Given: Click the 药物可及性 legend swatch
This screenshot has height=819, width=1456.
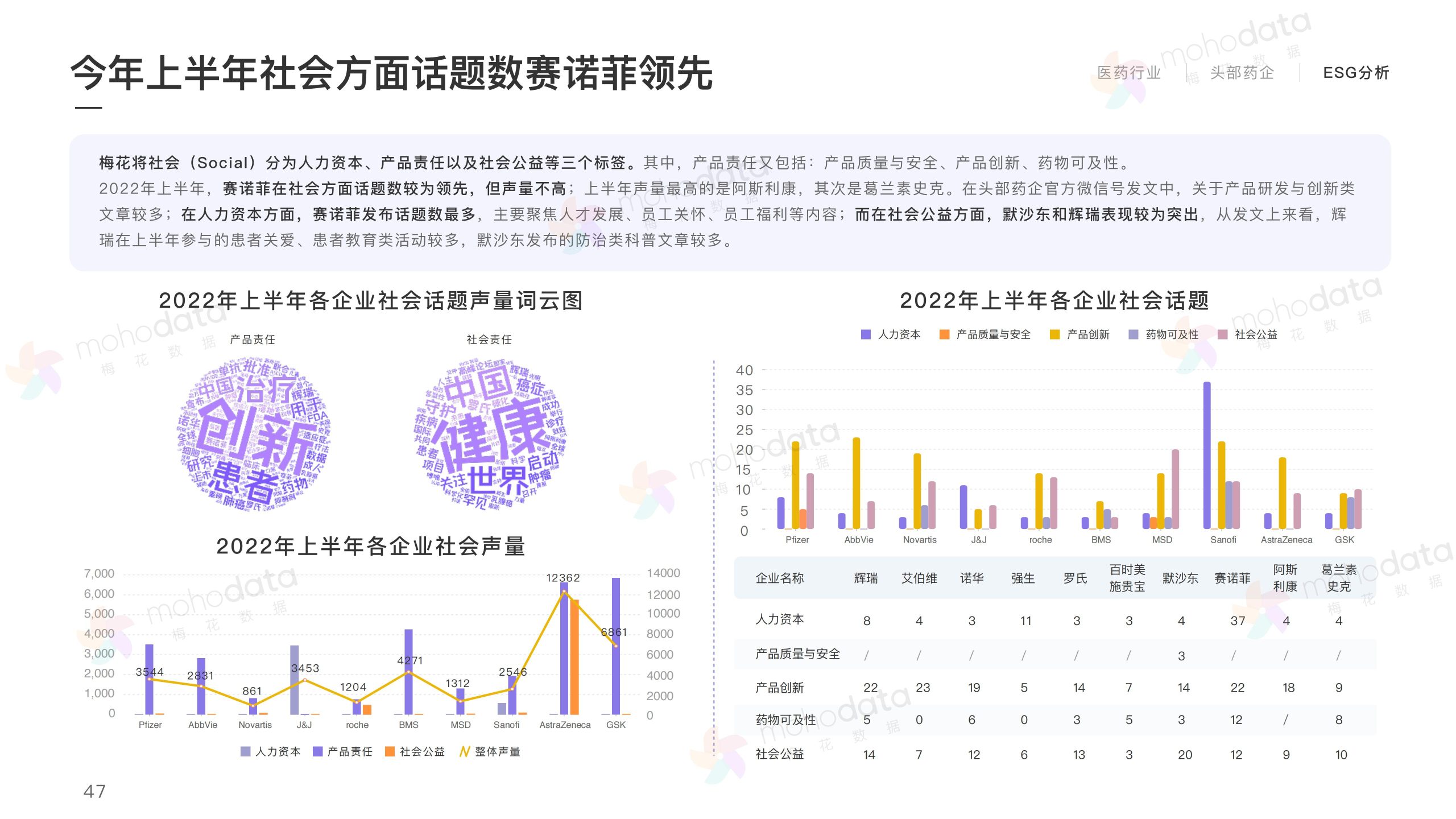Looking at the screenshot, I should pyautogui.click(x=1134, y=334).
